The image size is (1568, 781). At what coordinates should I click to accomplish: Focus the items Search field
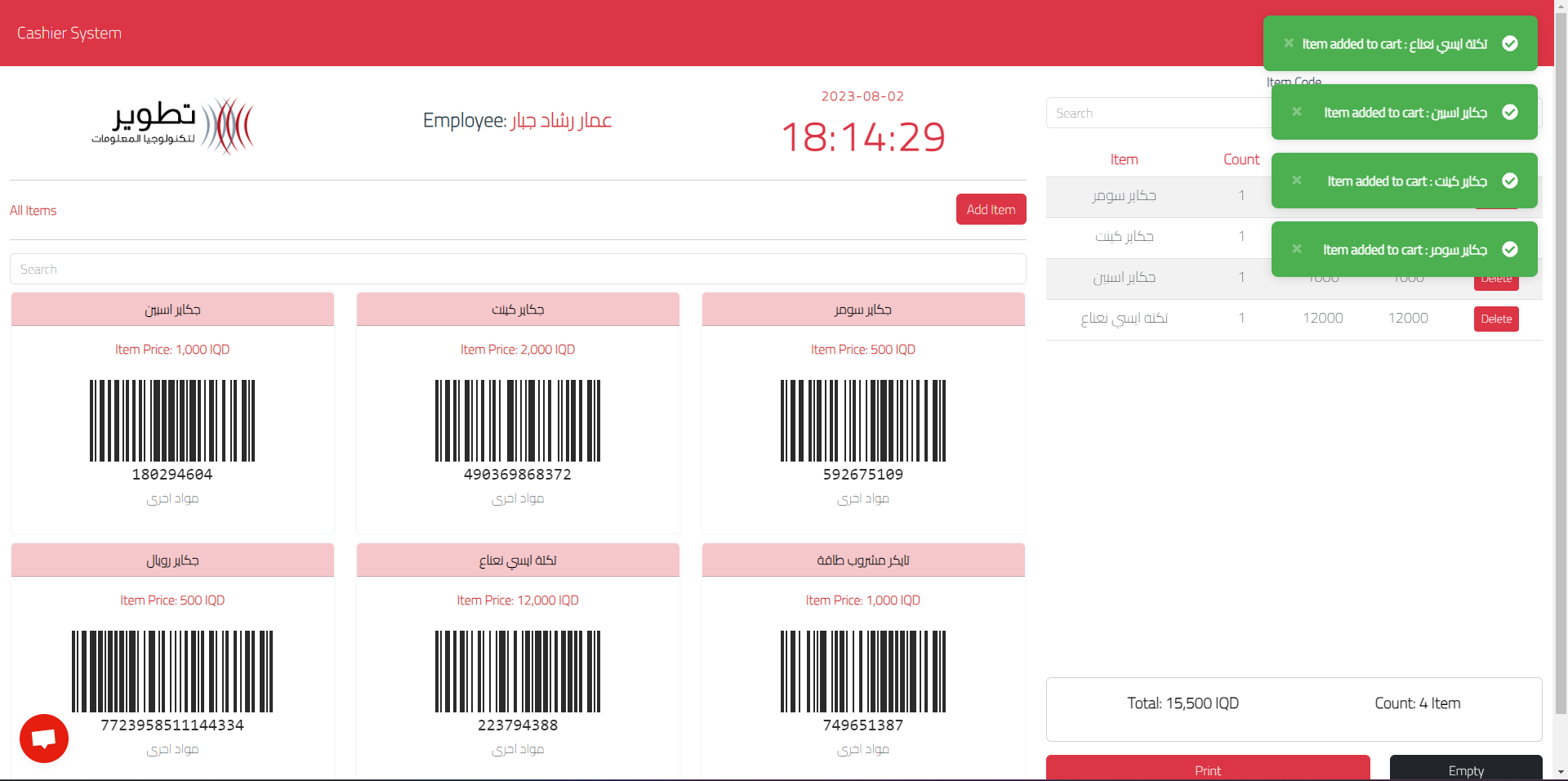[518, 269]
